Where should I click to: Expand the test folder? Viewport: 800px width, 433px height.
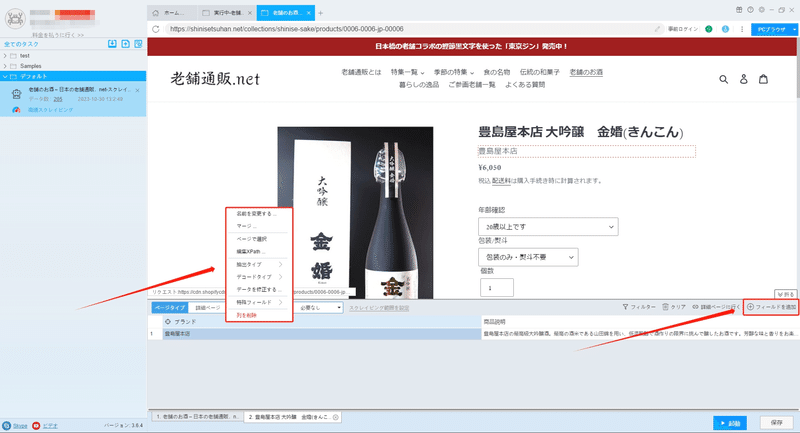[5, 56]
